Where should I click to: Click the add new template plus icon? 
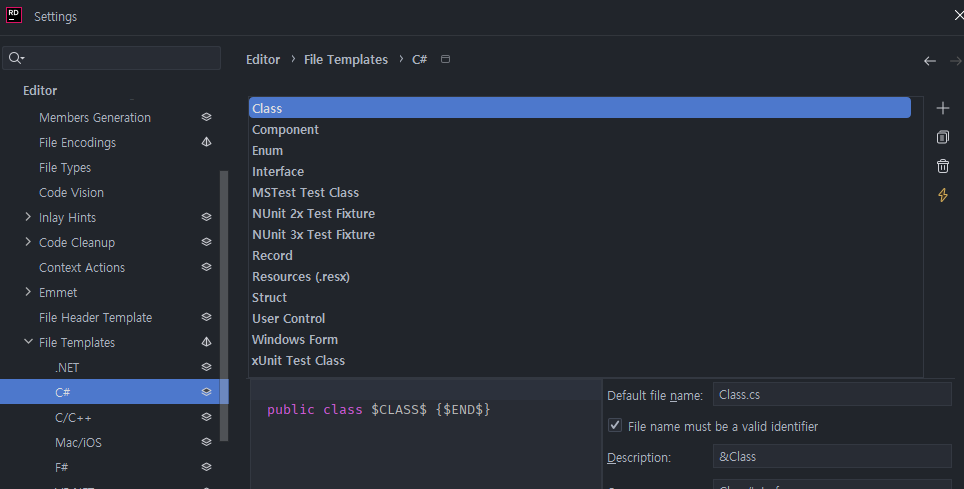click(942, 108)
